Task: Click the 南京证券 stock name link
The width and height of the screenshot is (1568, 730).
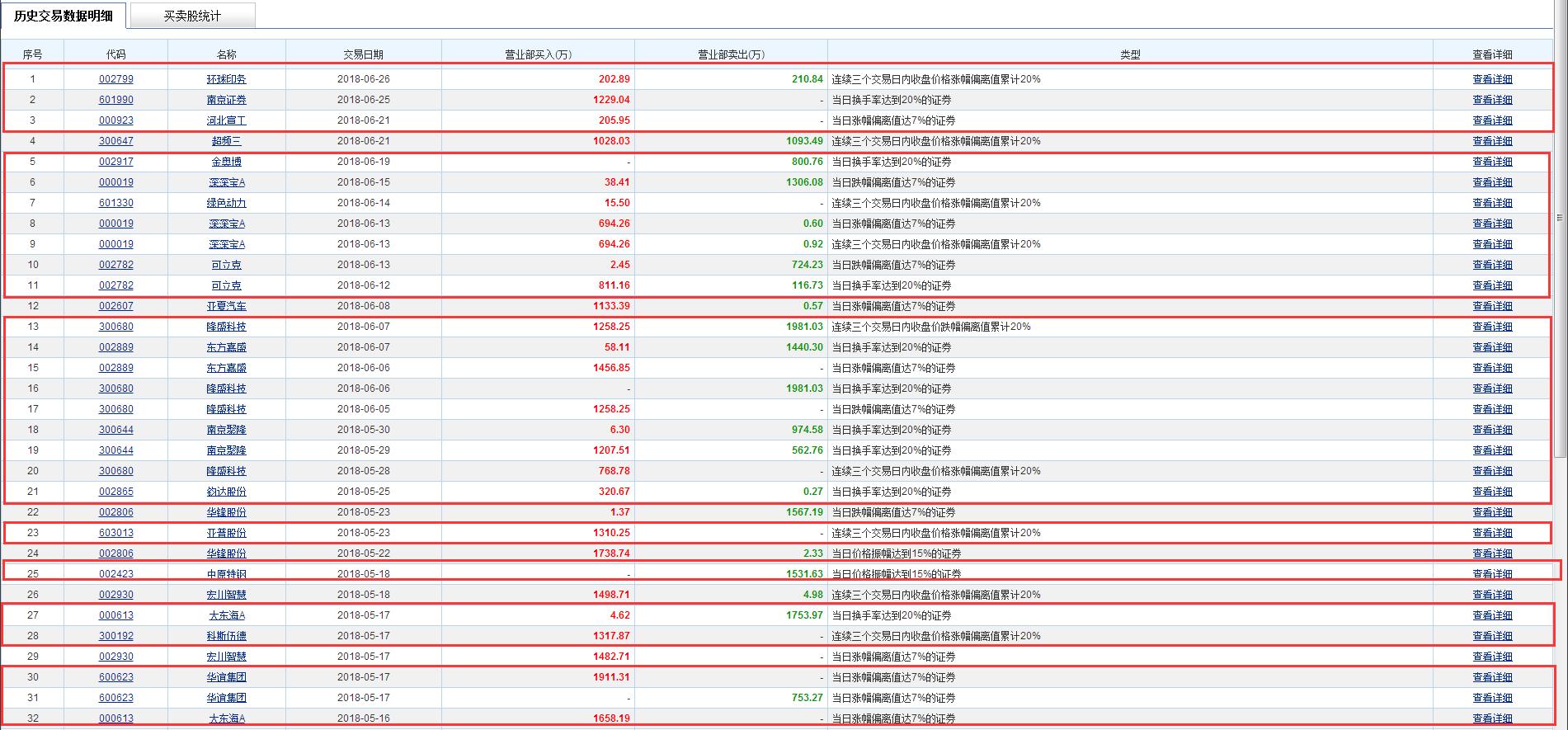Action: point(226,100)
